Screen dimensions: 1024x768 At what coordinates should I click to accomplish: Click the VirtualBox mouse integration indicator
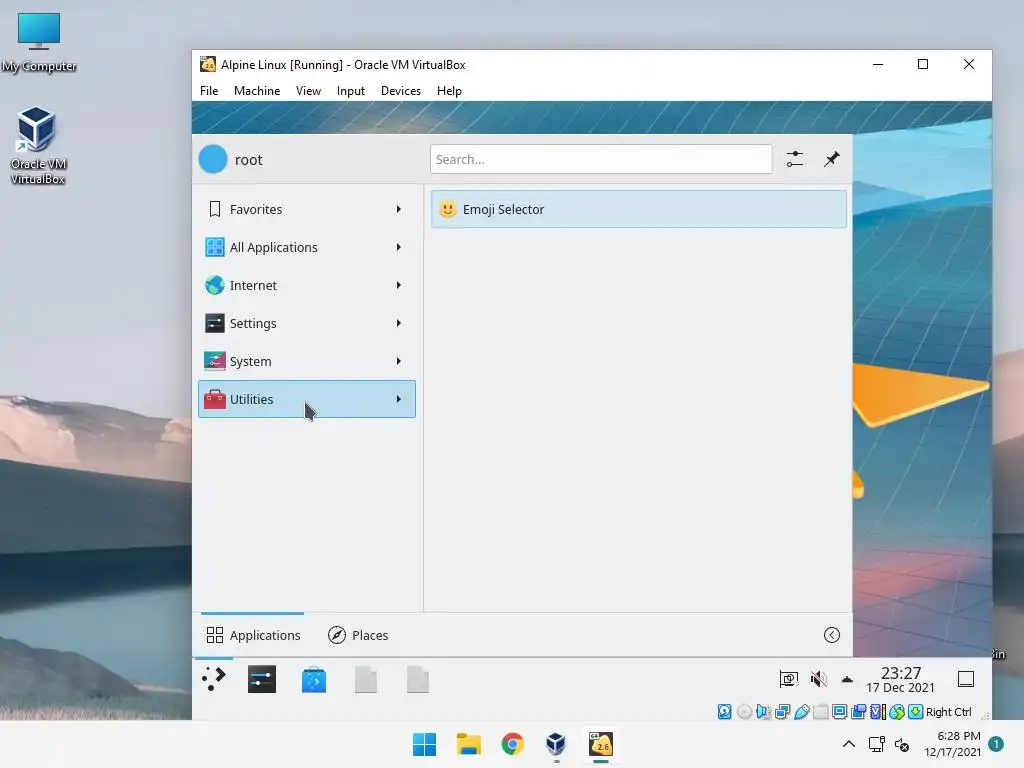click(x=897, y=712)
